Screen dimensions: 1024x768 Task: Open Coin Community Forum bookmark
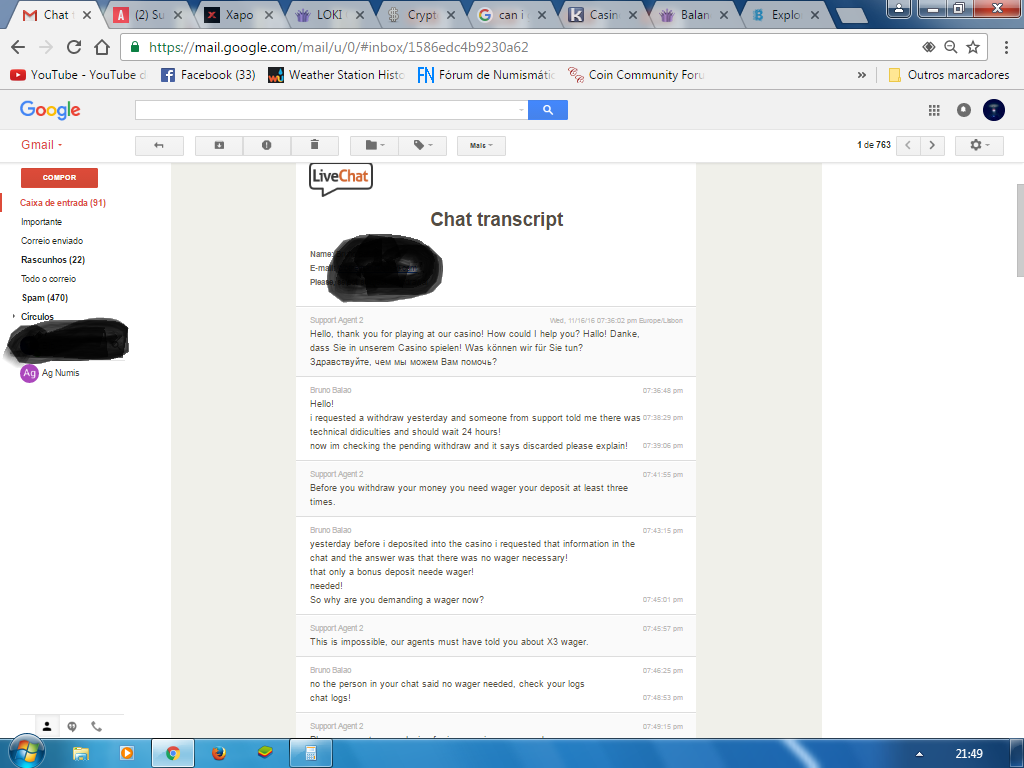(x=636, y=75)
